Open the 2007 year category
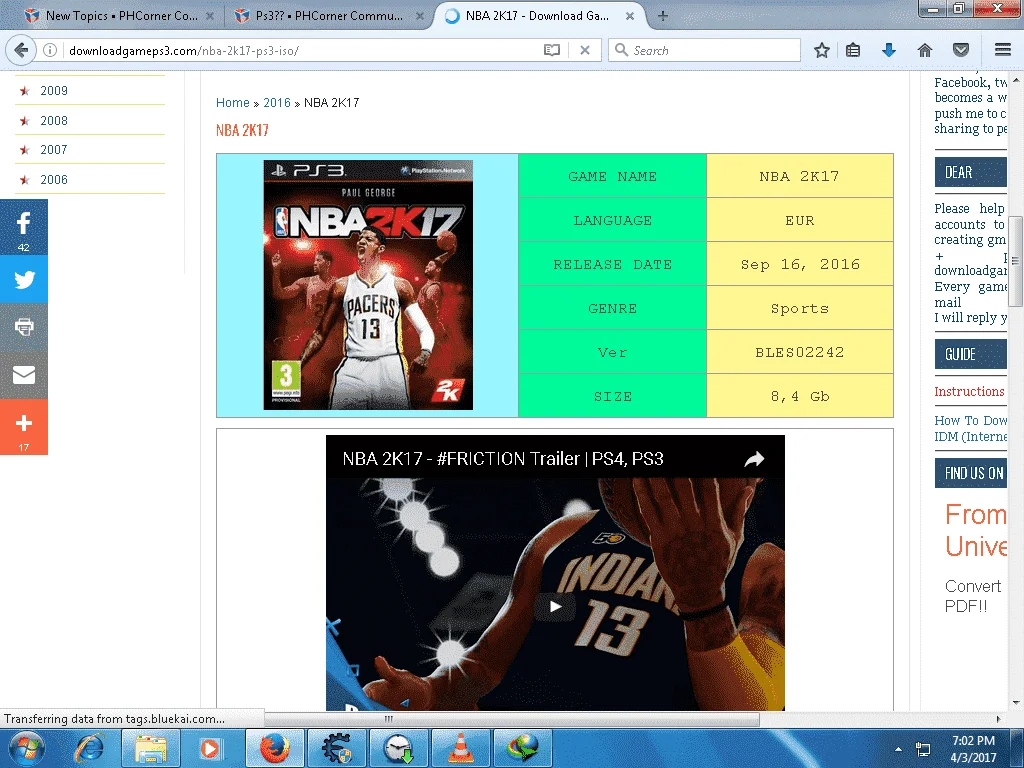 pyautogui.click(x=54, y=150)
